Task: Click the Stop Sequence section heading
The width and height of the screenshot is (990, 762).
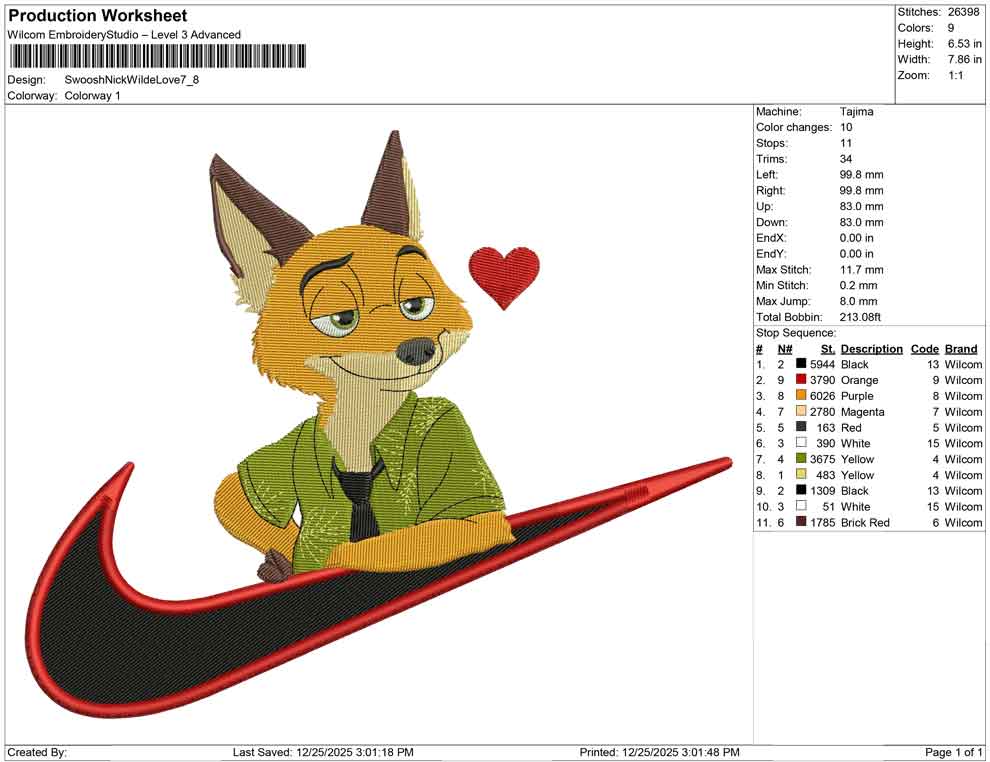Action: (794, 332)
